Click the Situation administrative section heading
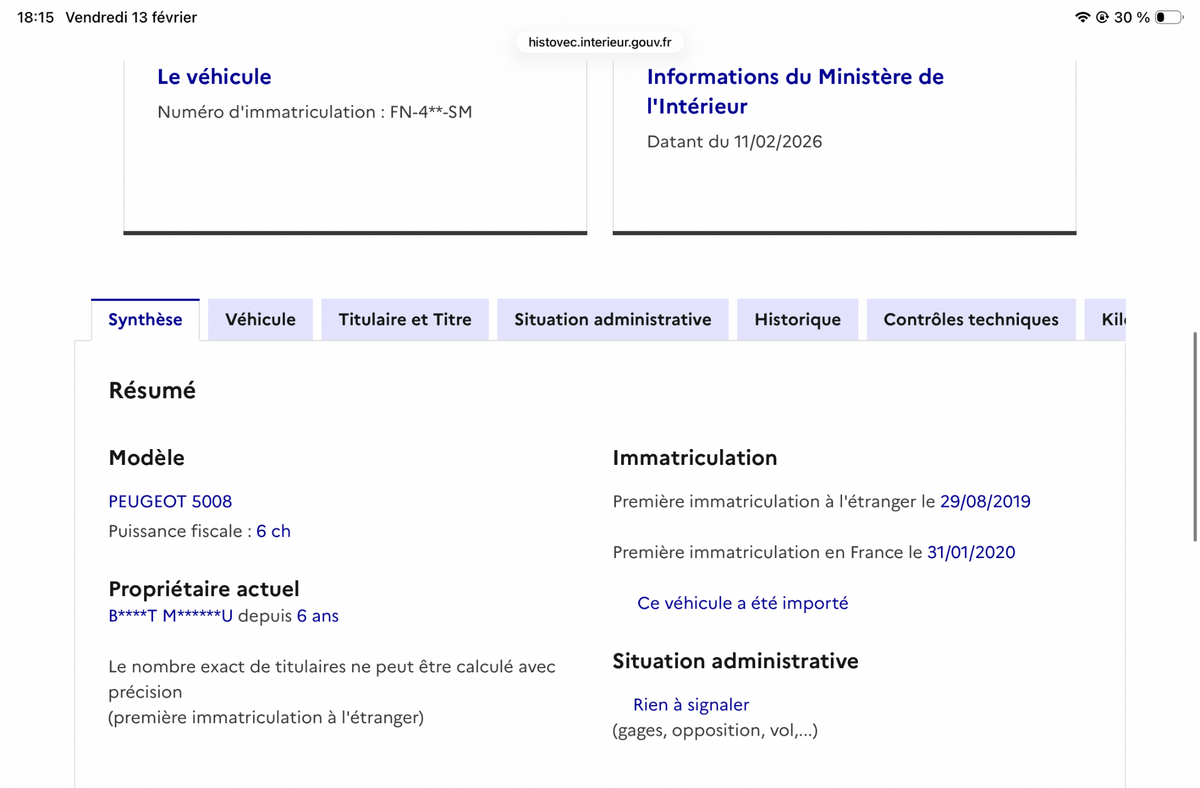The image size is (1200, 788). pos(735,661)
